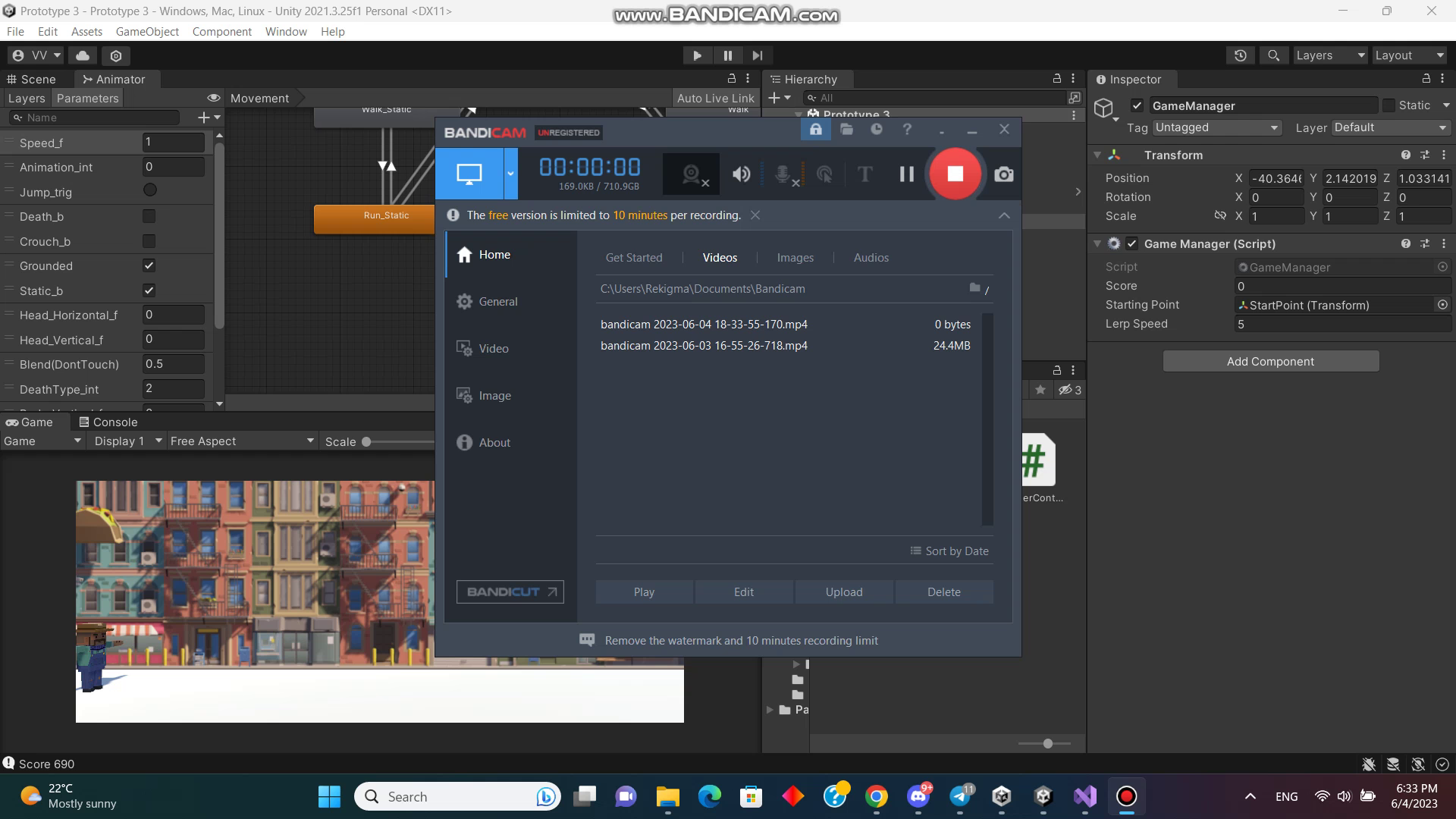The width and height of the screenshot is (1456, 819).
Task: Open Transform component help icon
Action: click(x=1406, y=155)
